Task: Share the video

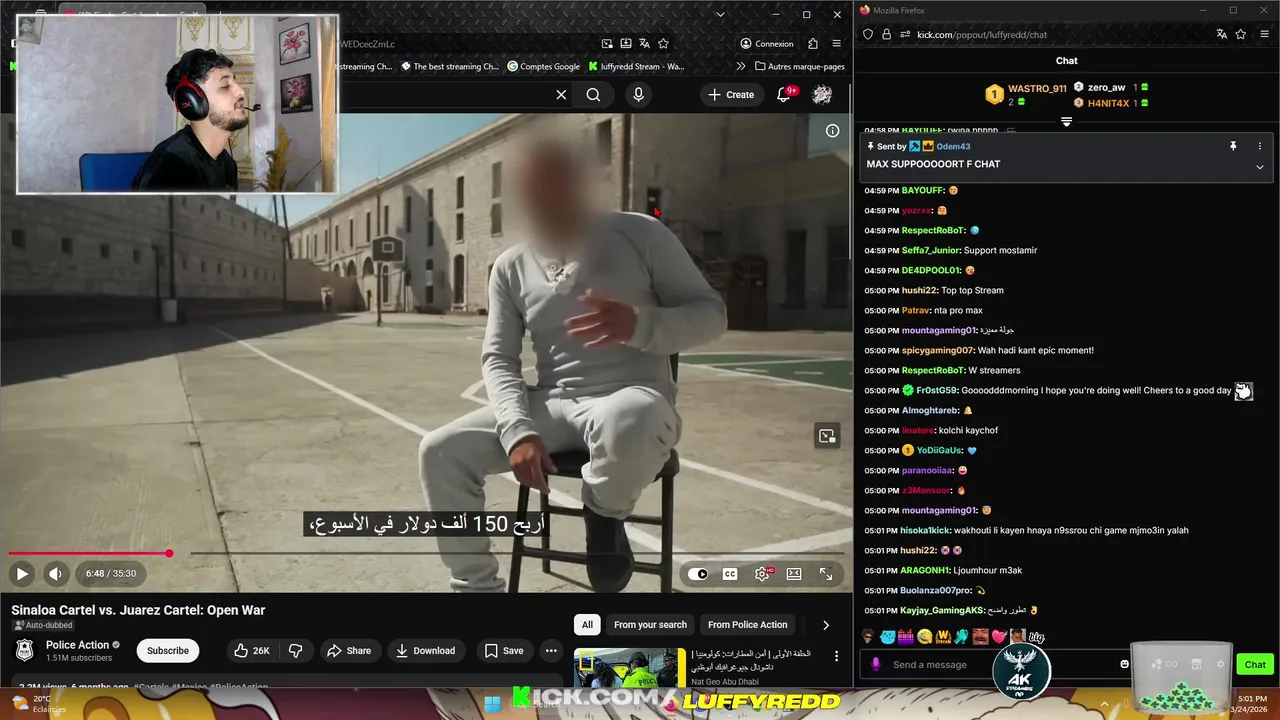Action: pyautogui.click(x=349, y=651)
